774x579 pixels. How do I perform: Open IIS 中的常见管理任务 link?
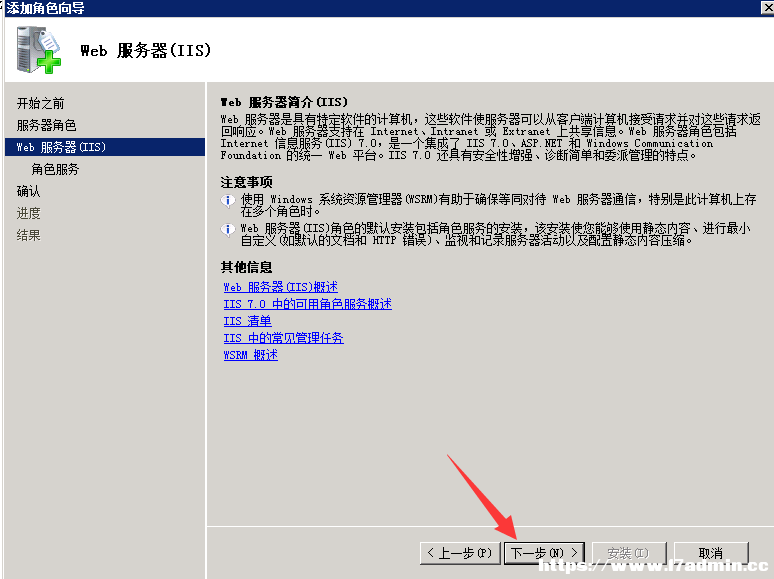pyautogui.click(x=283, y=338)
